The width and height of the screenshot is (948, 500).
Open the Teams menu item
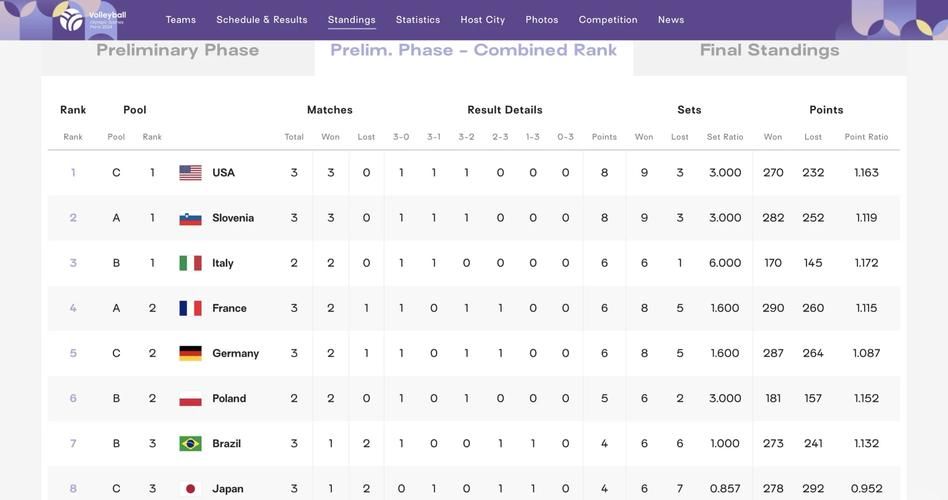181,20
